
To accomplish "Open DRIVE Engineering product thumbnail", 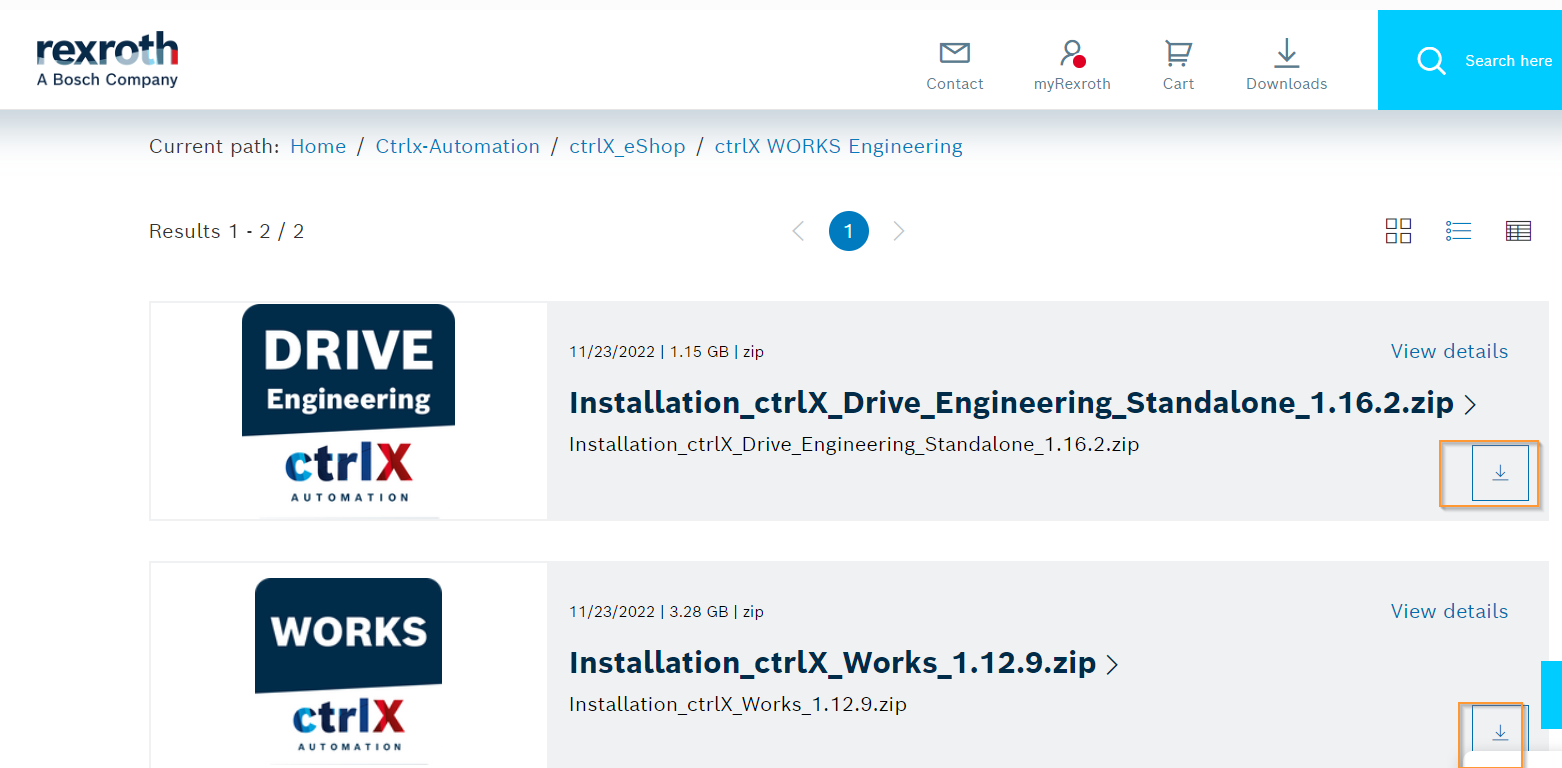I will pyautogui.click(x=348, y=411).
